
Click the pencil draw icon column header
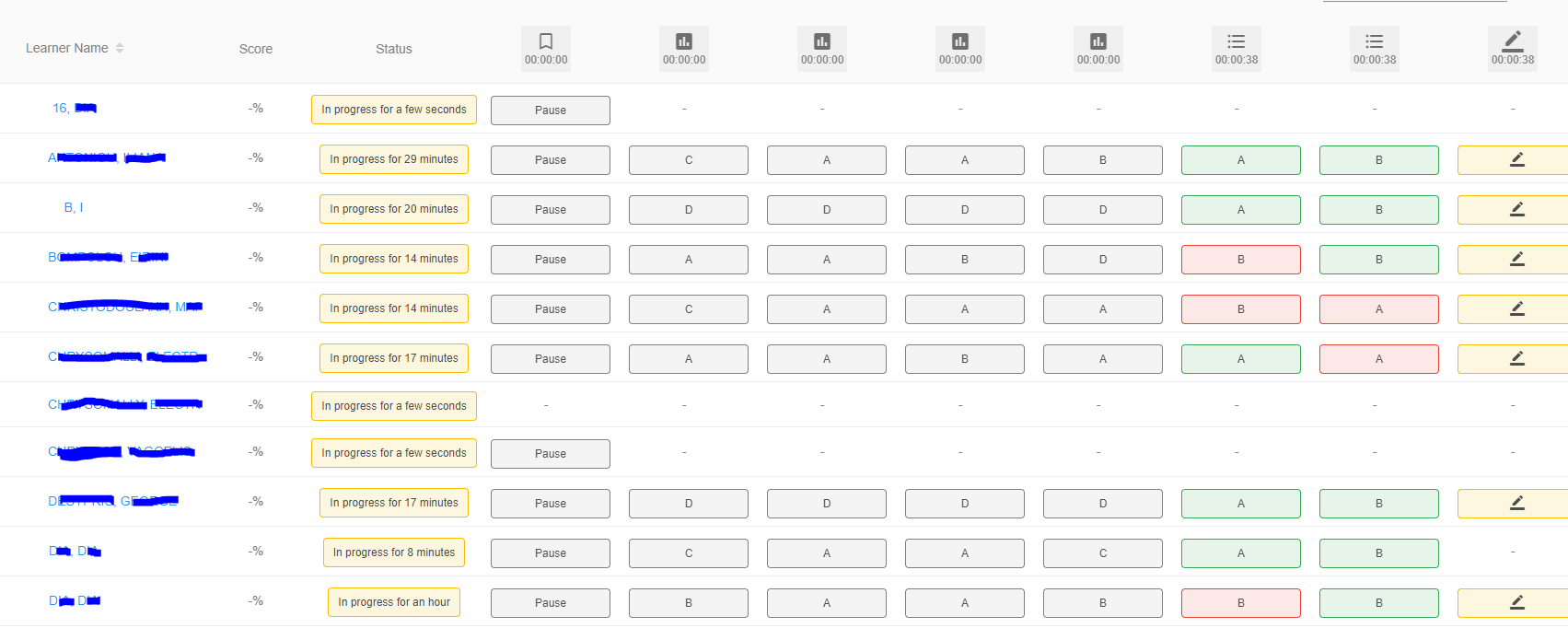click(x=1513, y=49)
